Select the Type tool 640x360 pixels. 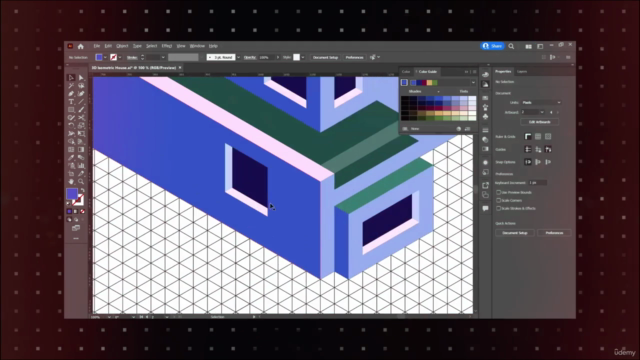click(71, 102)
